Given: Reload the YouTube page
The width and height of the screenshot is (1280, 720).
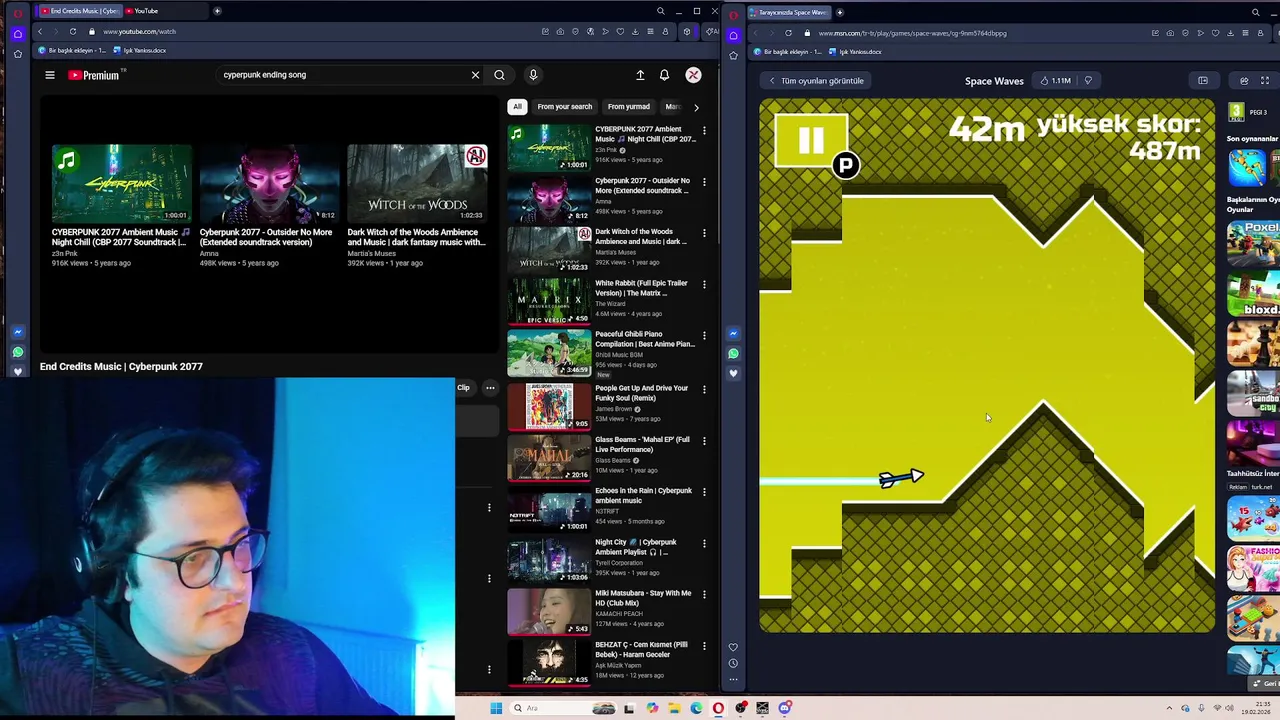Looking at the screenshot, I should click(72, 32).
